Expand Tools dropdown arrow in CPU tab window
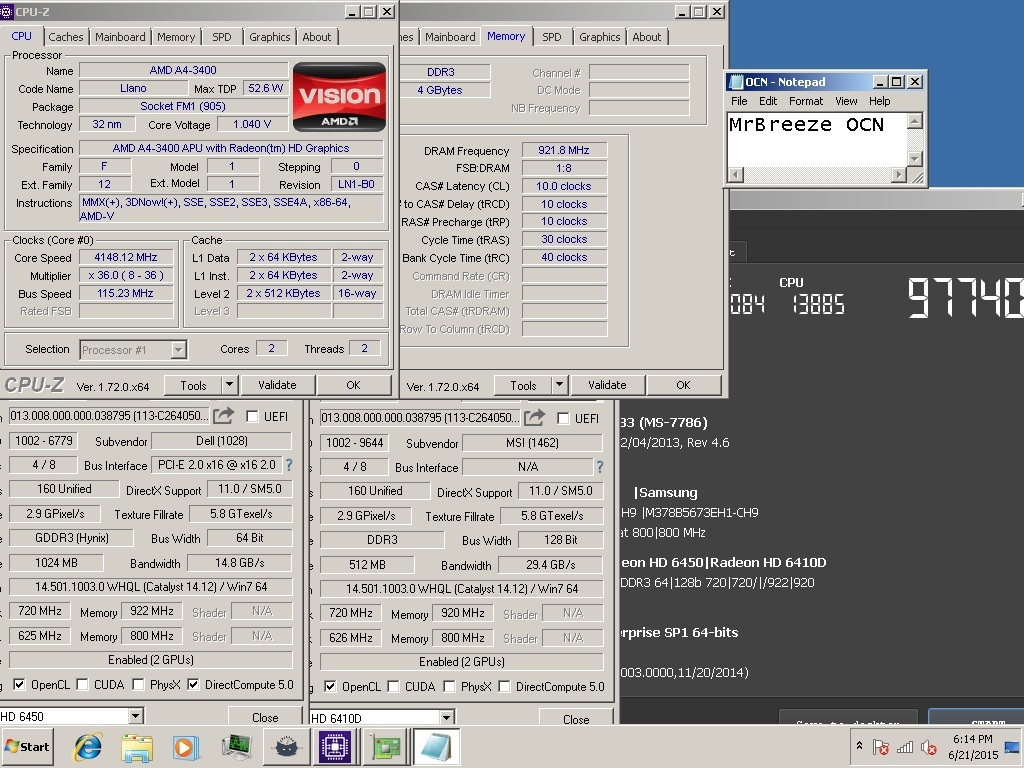Viewport: 1024px width, 768px height. click(x=229, y=385)
